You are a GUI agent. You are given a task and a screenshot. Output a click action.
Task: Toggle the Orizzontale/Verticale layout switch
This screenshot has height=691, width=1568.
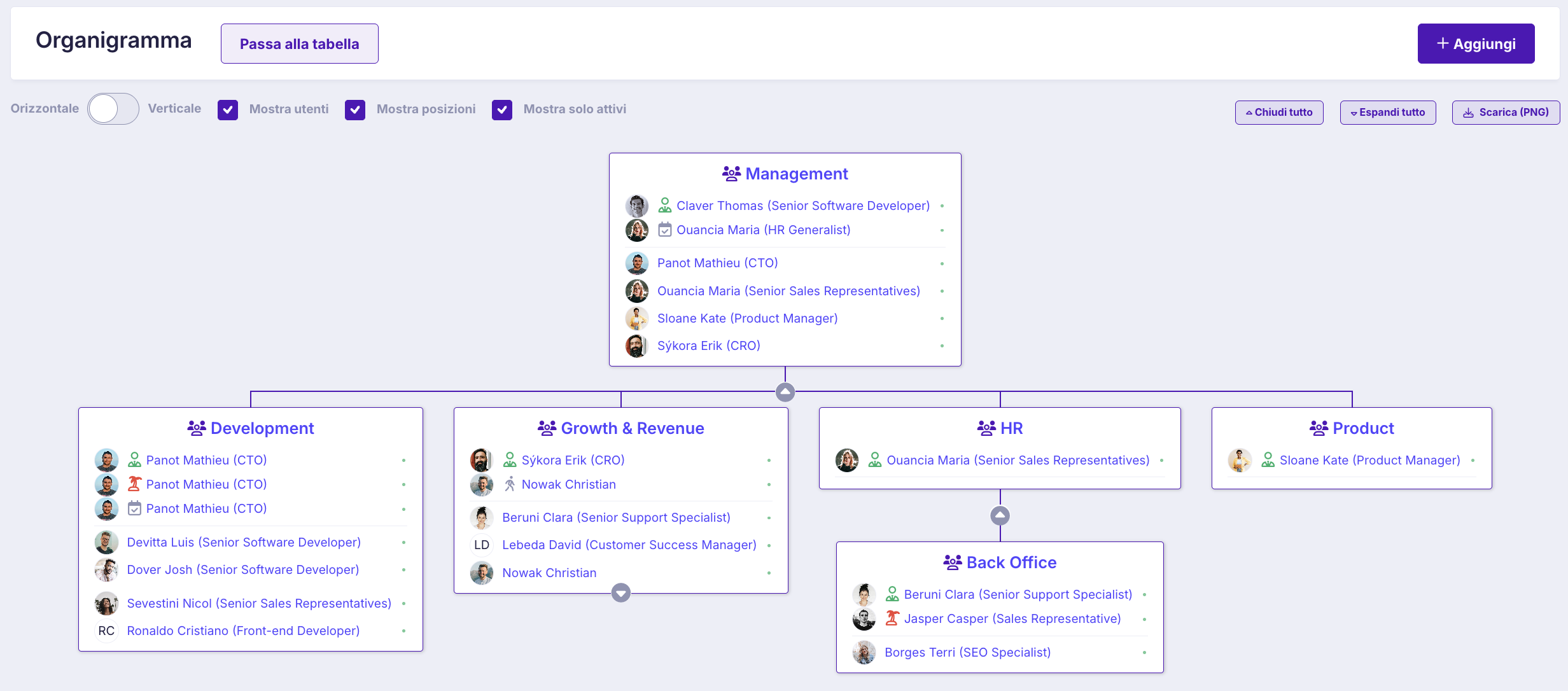tap(113, 109)
